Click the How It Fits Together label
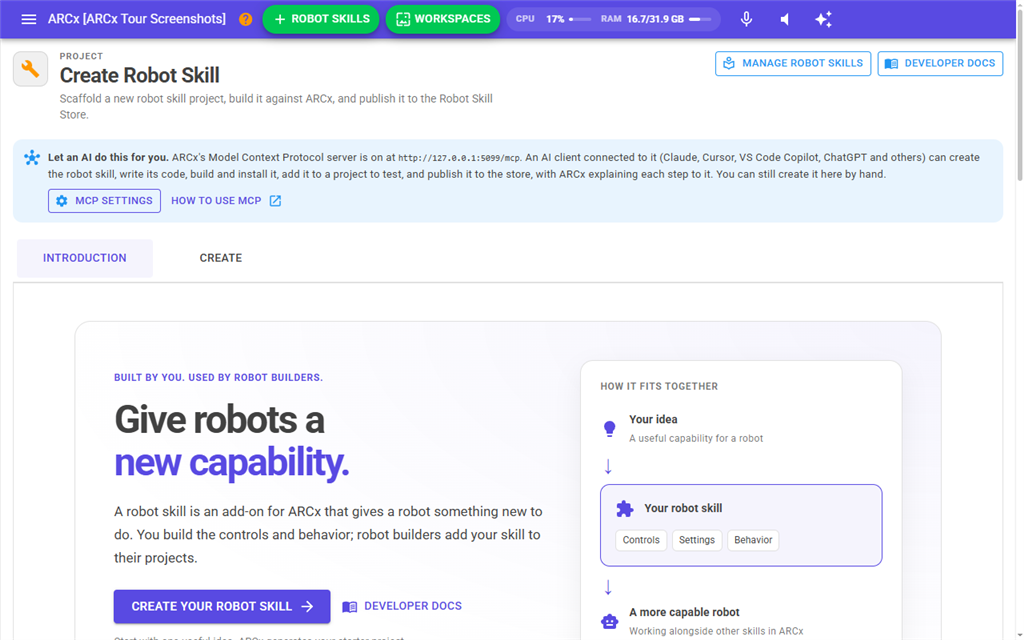The height and width of the screenshot is (640, 1024). click(x=659, y=387)
